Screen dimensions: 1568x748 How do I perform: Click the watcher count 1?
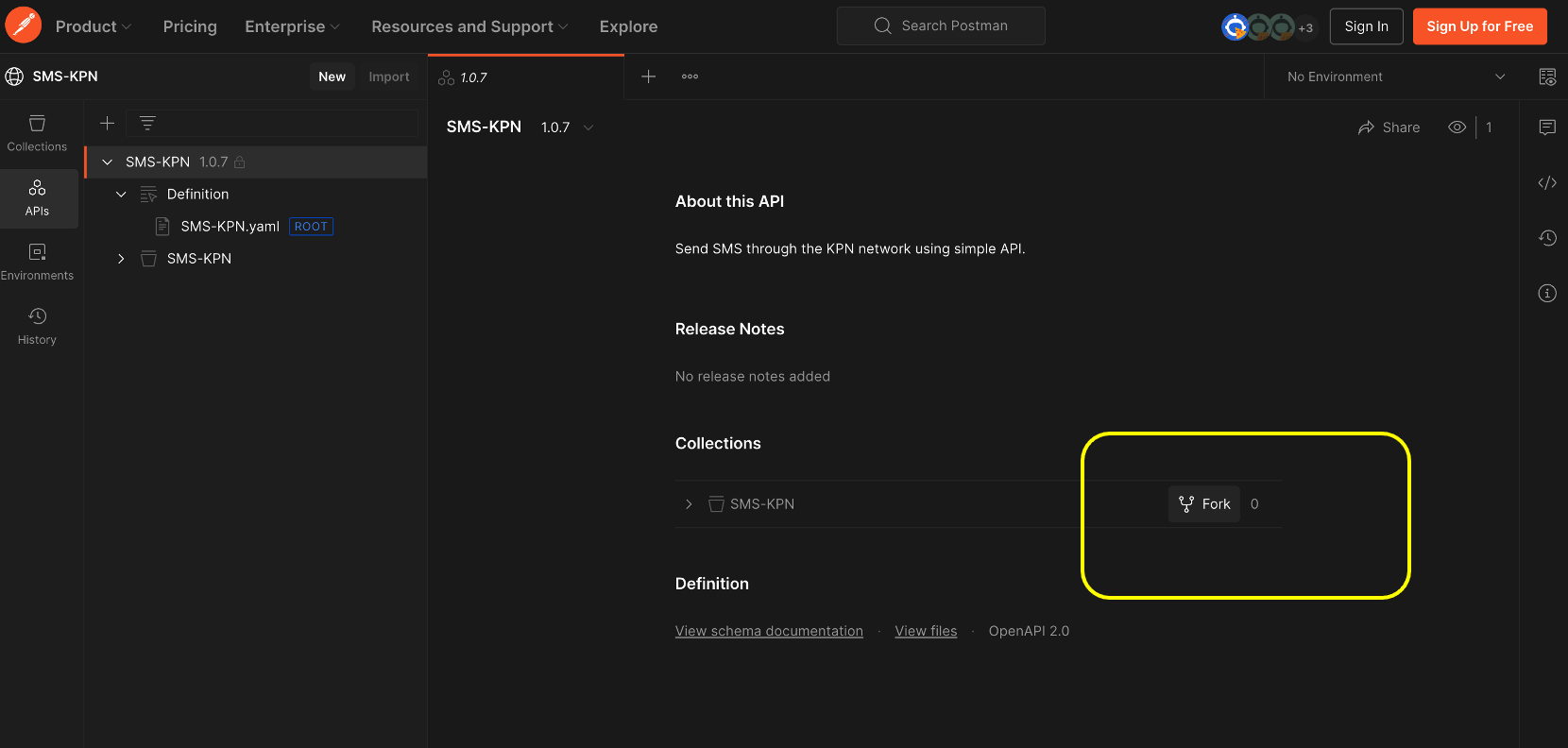(x=1489, y=127)
